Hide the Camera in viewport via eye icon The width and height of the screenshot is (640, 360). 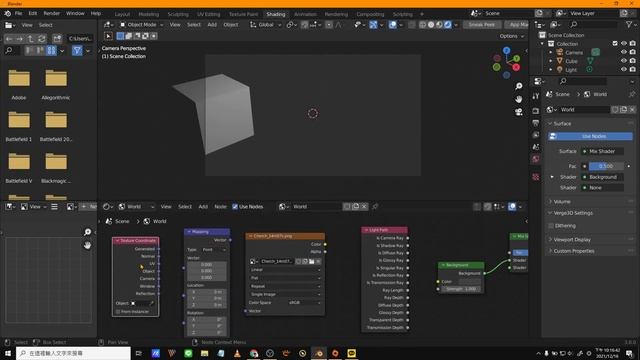click(624, 52)
